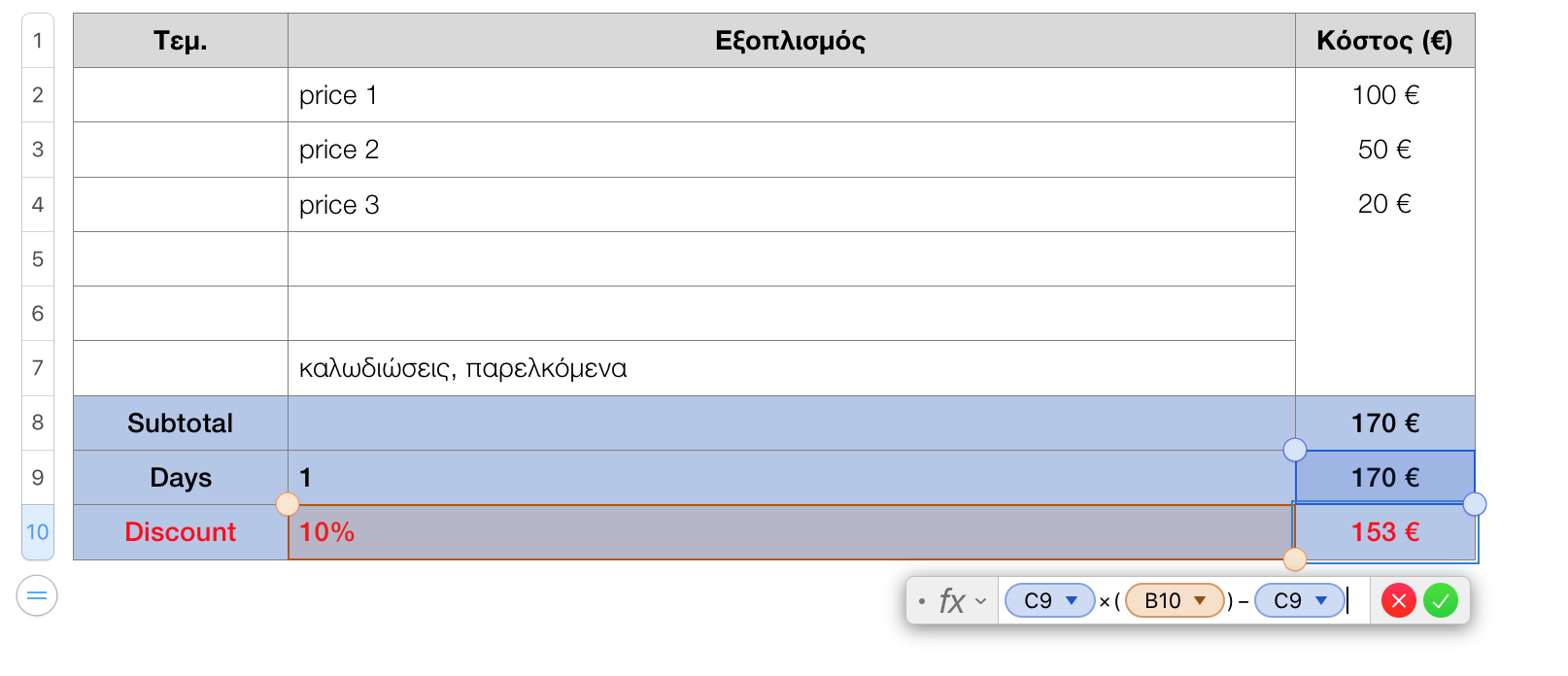
Task: Click the add rows handle button
Action: pyautogui.click(x=37, y=595)
